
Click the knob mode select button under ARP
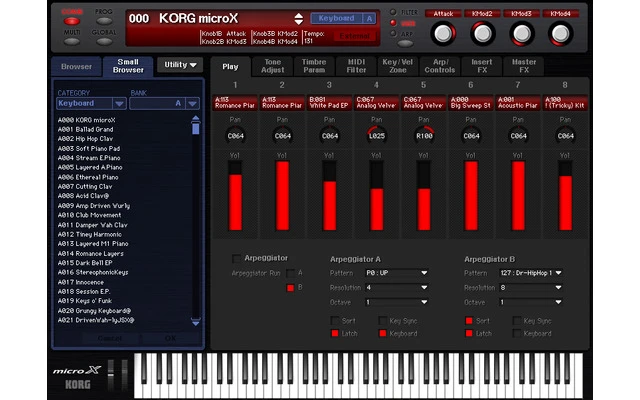[x=405, y=43]
